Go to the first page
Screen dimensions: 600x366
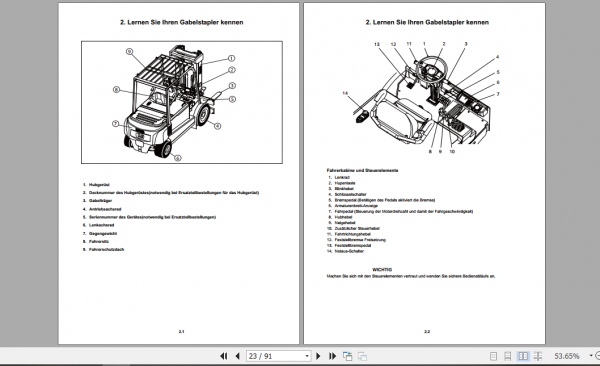tap(224, 356)
